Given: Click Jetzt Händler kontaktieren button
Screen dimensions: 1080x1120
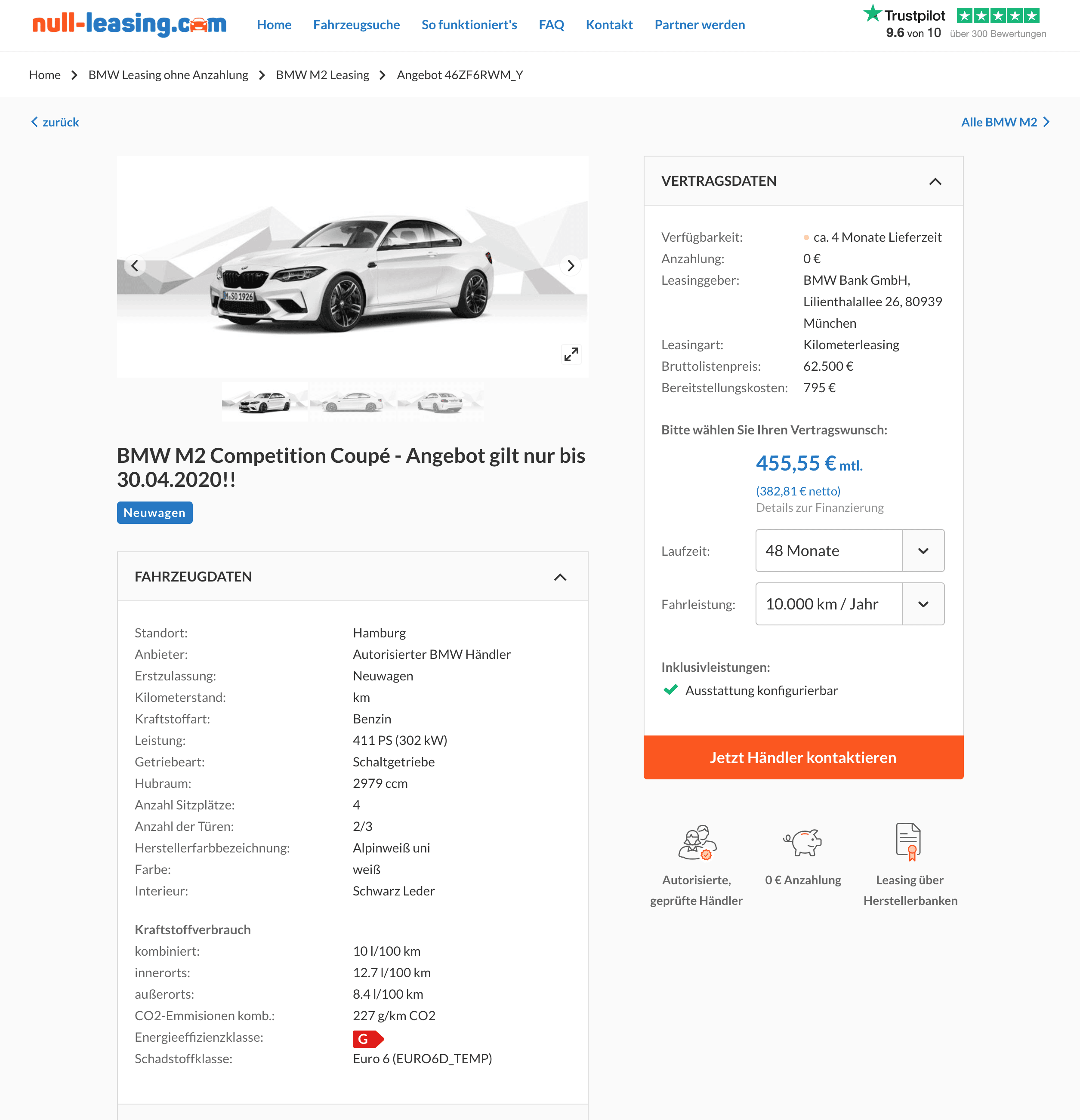Looking at the screenshot, I should [803, 757].
